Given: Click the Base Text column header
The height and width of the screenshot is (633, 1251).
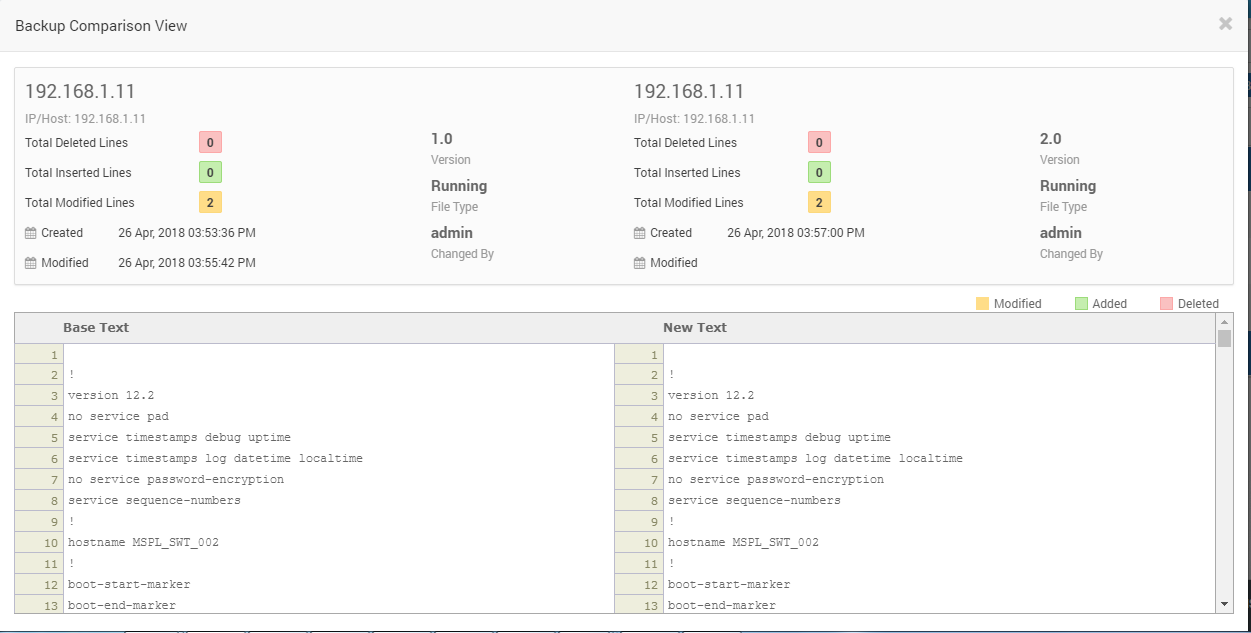Looking at the screenshot, I should tap(96, 328).
